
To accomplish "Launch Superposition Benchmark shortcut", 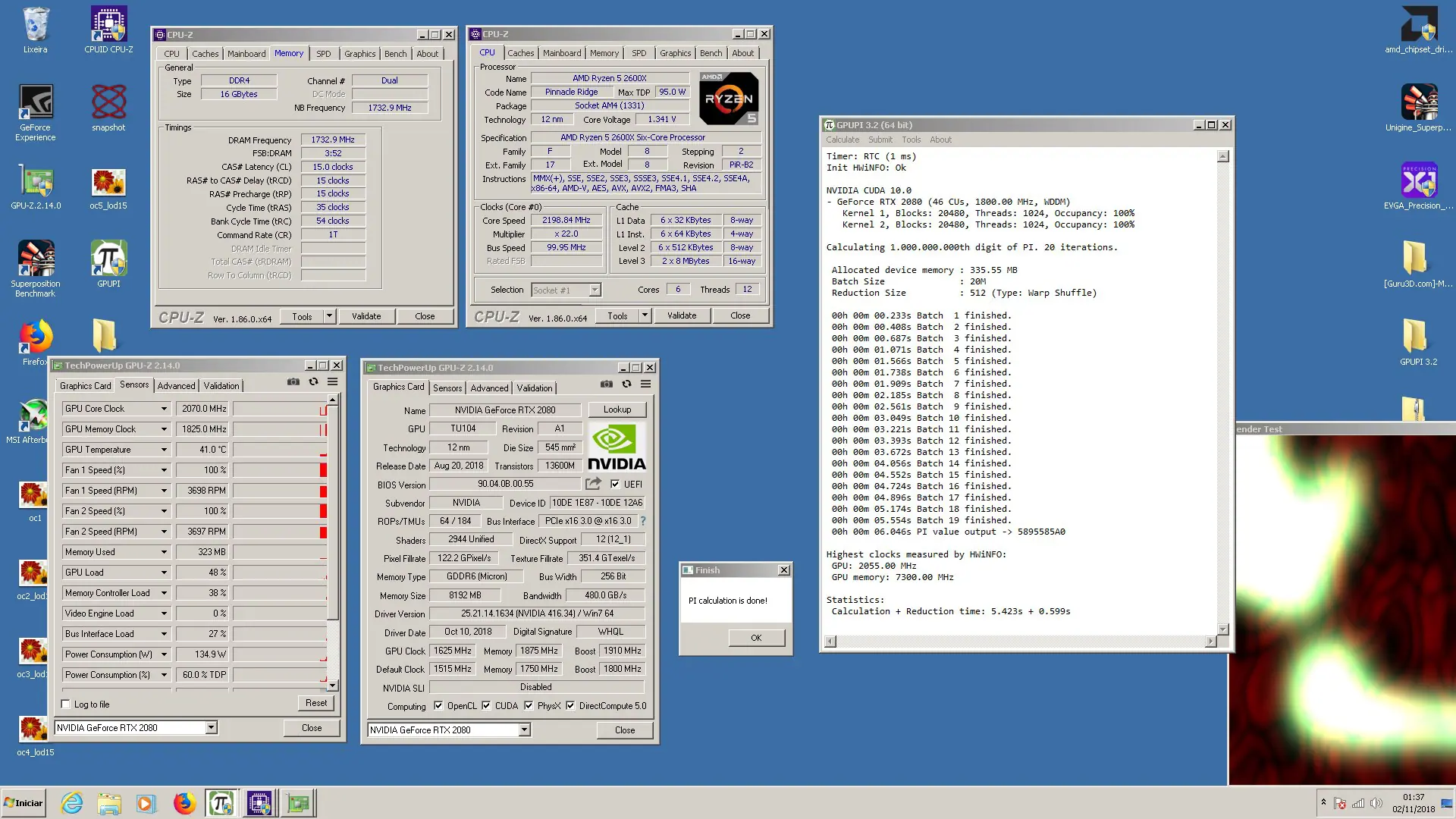I will point(36,268).
